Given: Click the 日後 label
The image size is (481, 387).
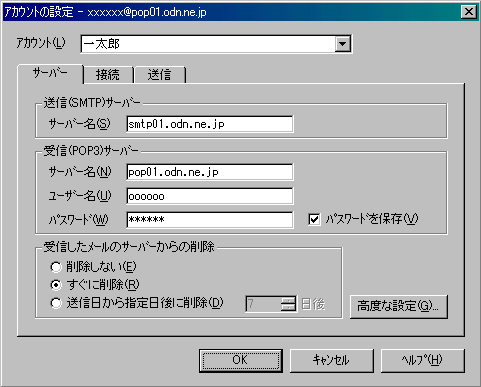Looking at the screenshot, I should [x=313, y=304].
